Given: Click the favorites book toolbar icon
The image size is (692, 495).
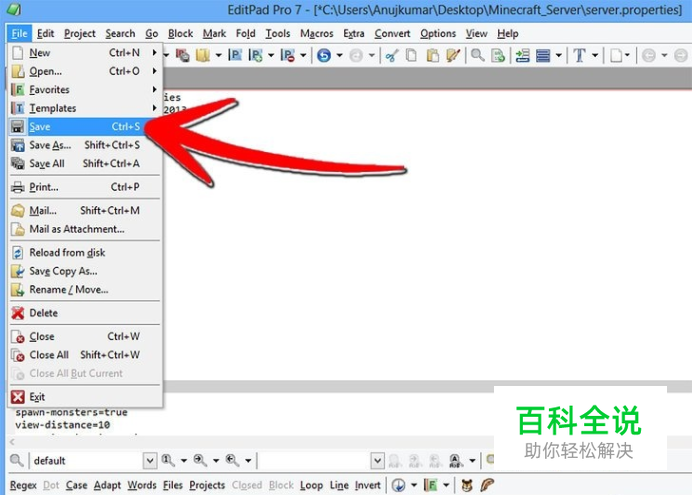Looking at the screenshot, I should tap(203, 55).
